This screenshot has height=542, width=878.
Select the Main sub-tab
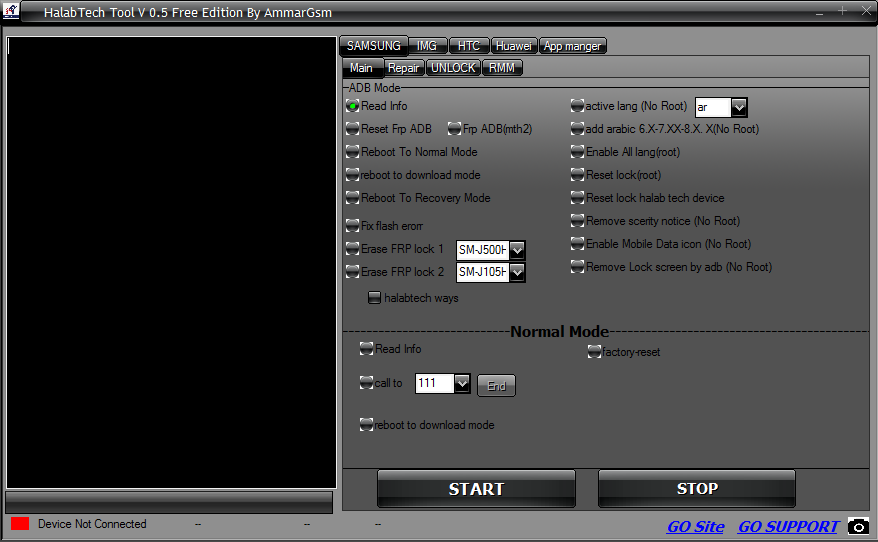pyautogui.click(x=362, y=68)
